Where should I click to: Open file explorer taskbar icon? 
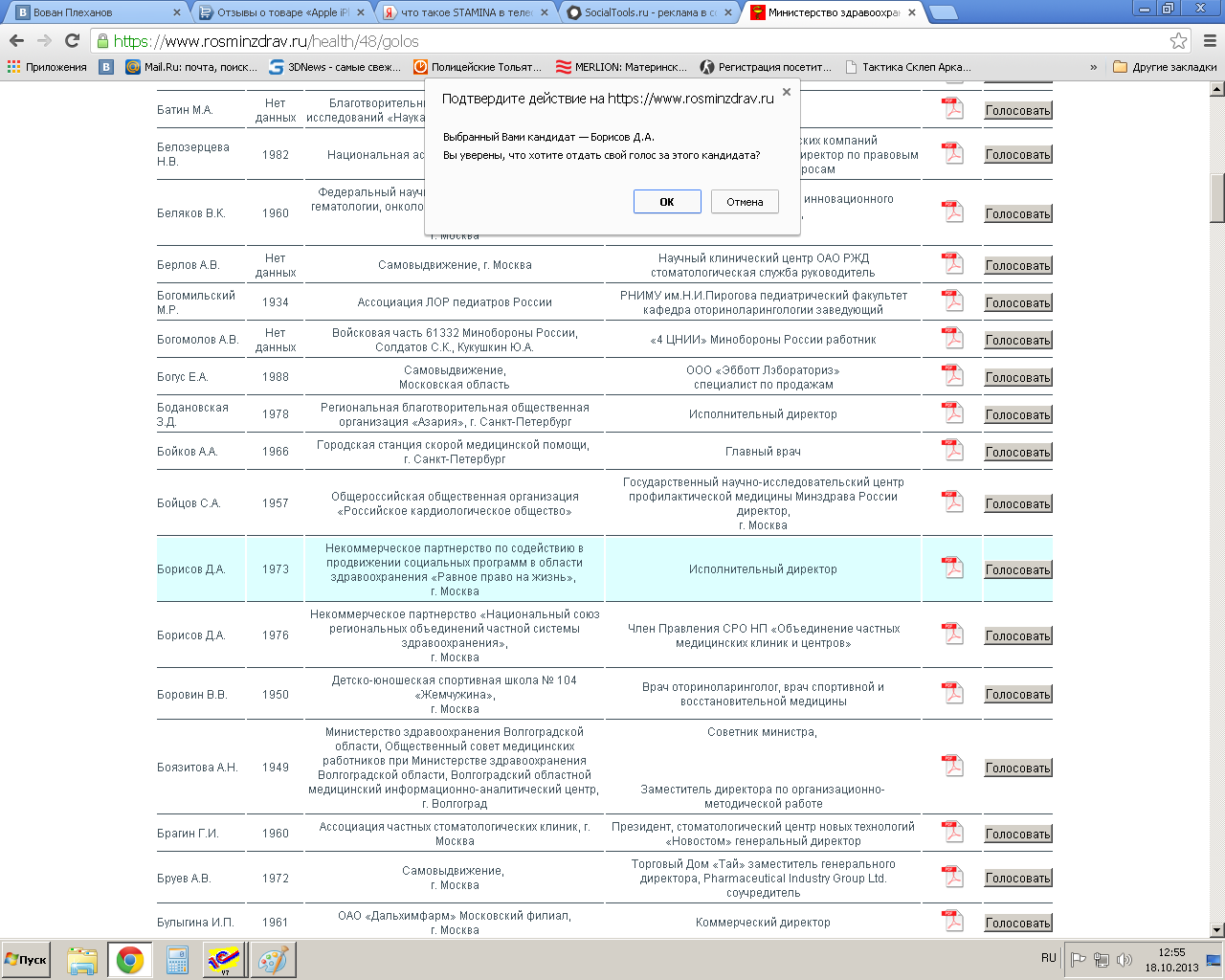(x=82, y=960)
